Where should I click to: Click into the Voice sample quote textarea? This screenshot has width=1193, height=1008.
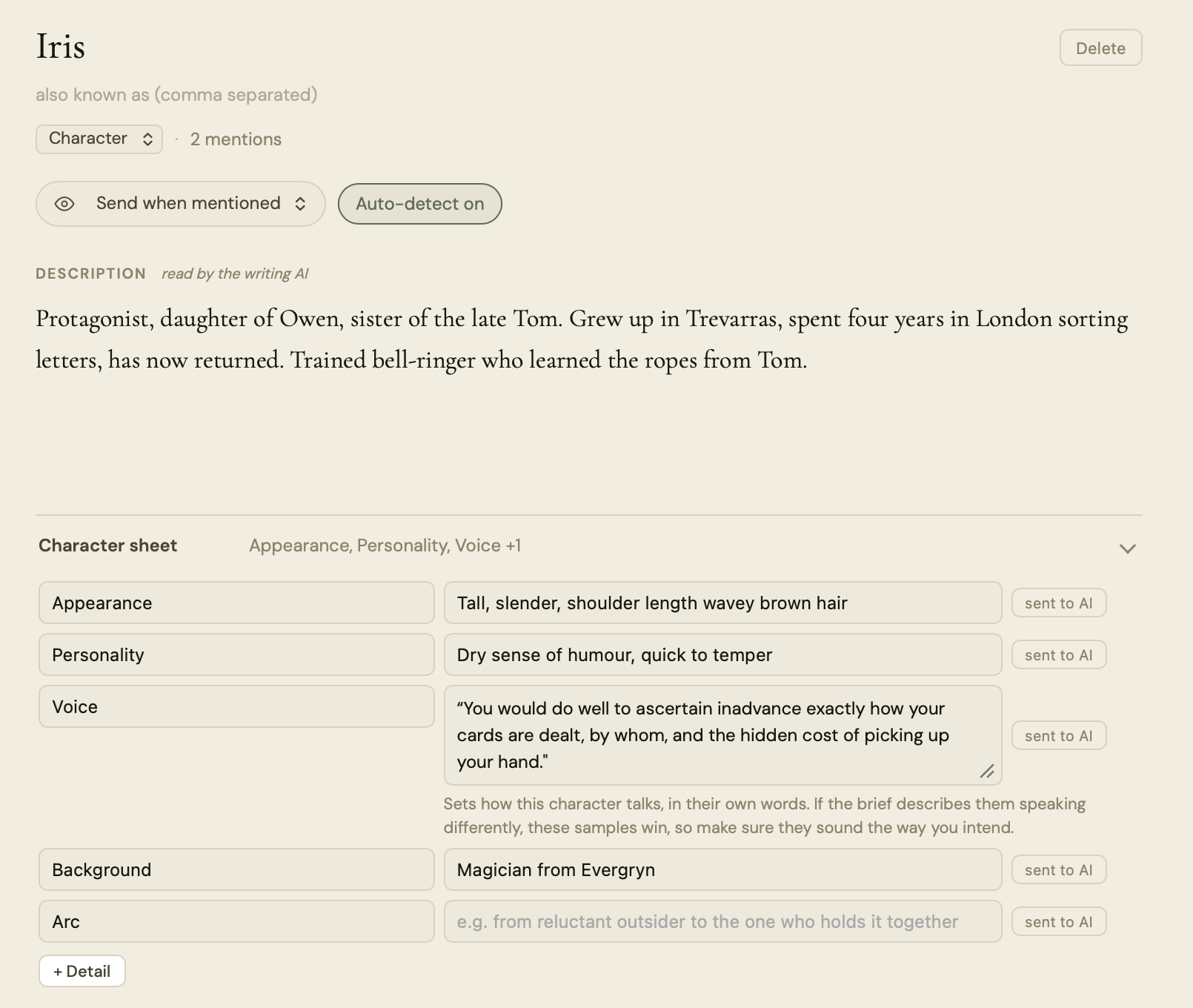click(722, 735)
